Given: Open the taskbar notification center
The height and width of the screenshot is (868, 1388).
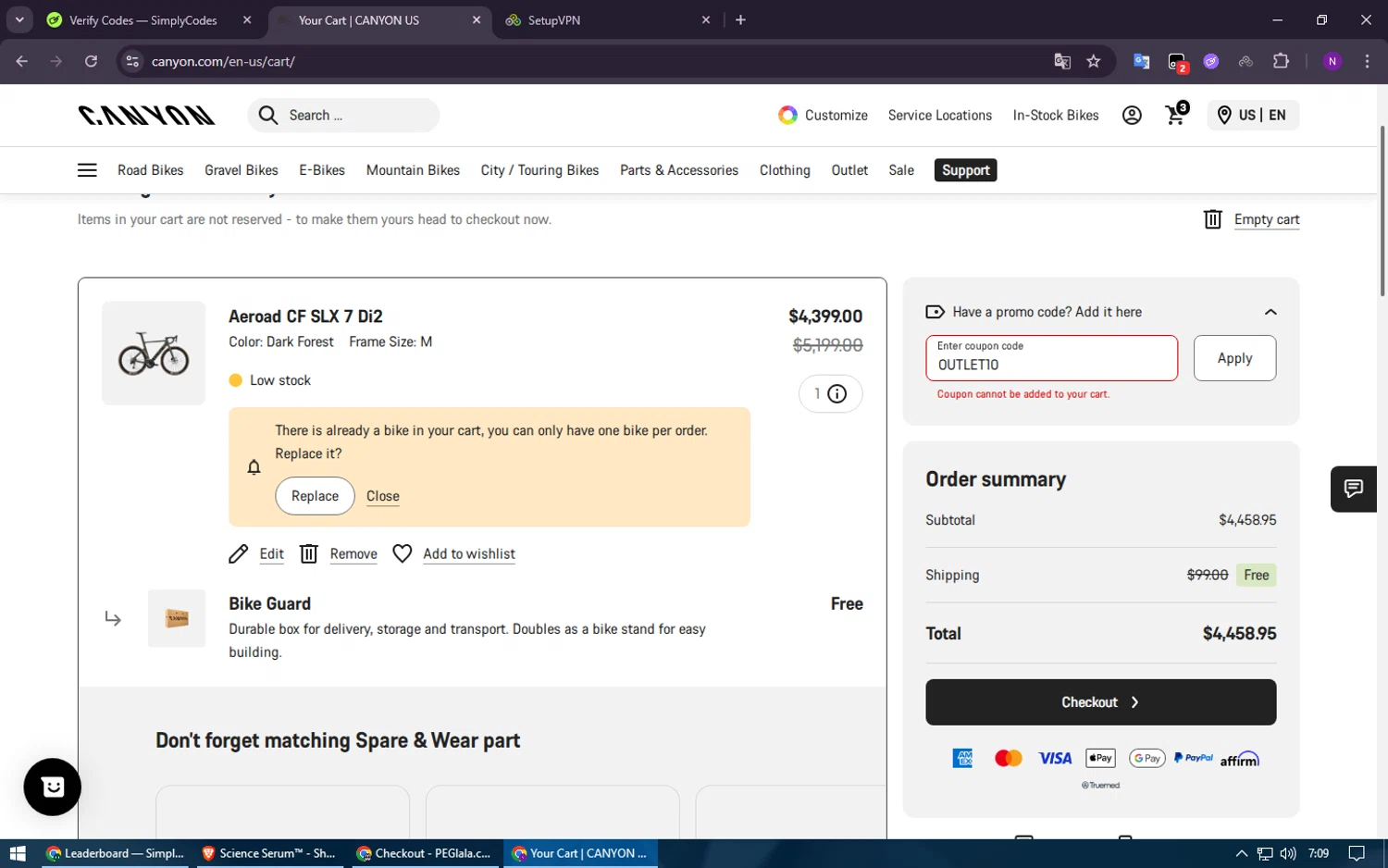Looking at the screenshot, I should pos(1356,853).
